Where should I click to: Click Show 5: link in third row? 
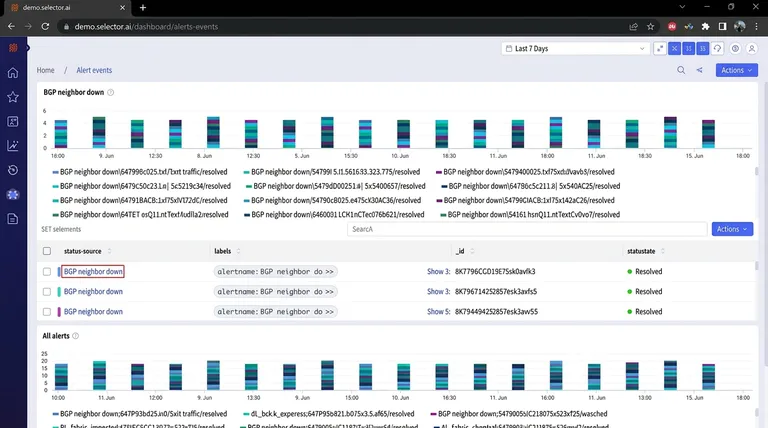coord(438,311)
